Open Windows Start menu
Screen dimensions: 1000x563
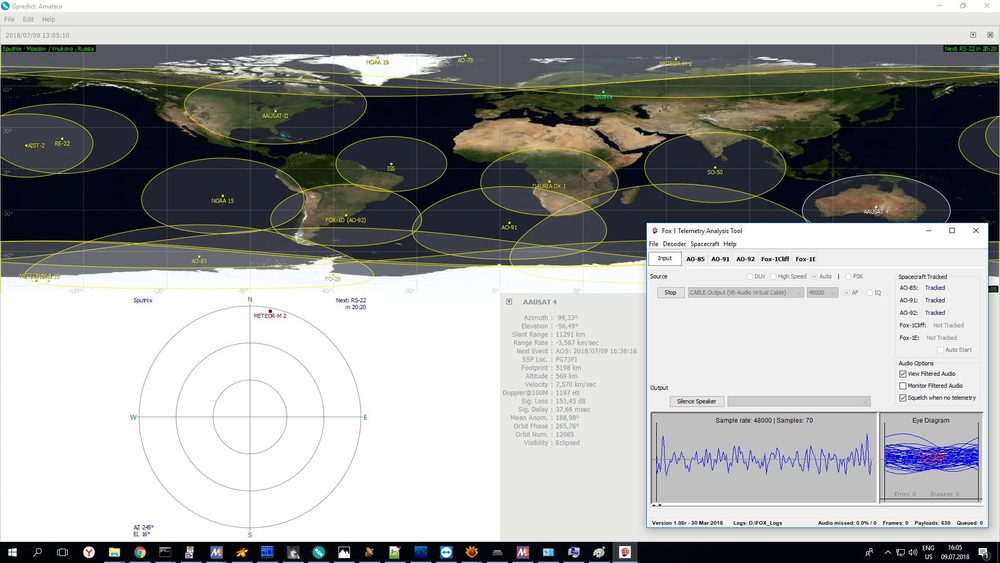point(13,552)
